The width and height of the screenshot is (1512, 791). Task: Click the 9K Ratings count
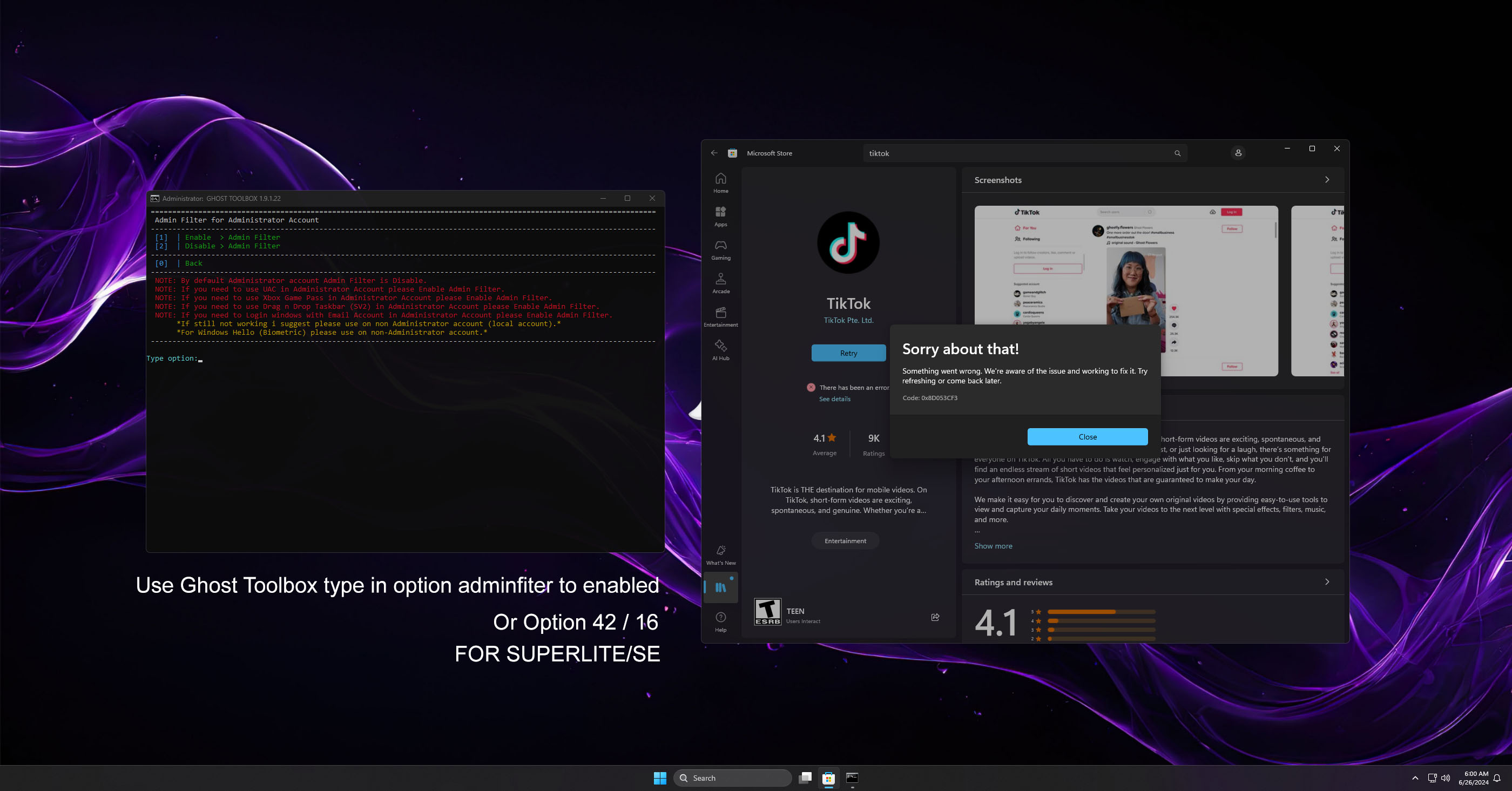873,444
